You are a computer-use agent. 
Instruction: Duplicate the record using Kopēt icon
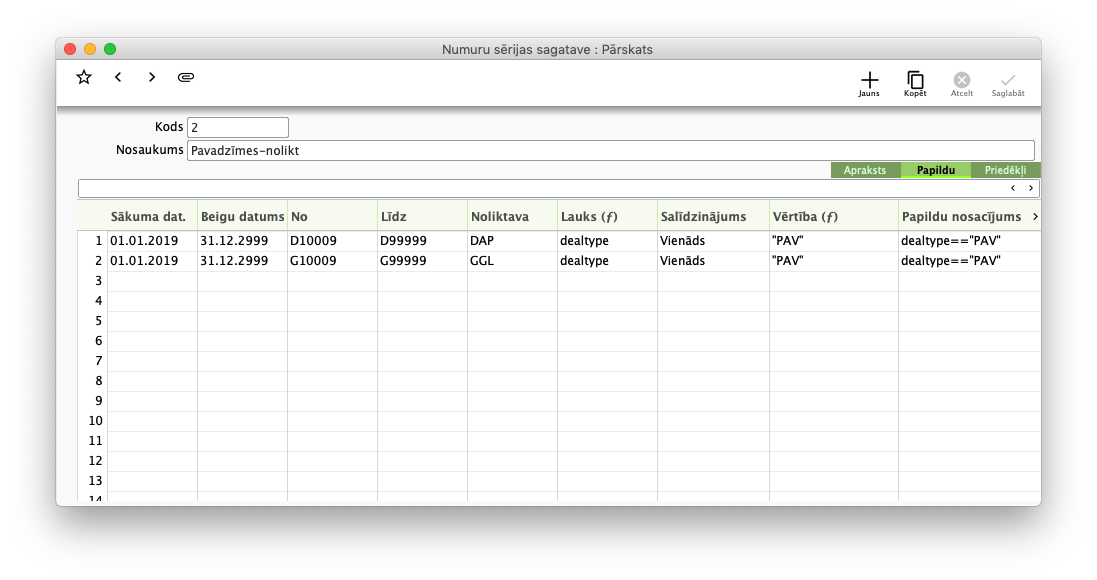pos(915,83)
